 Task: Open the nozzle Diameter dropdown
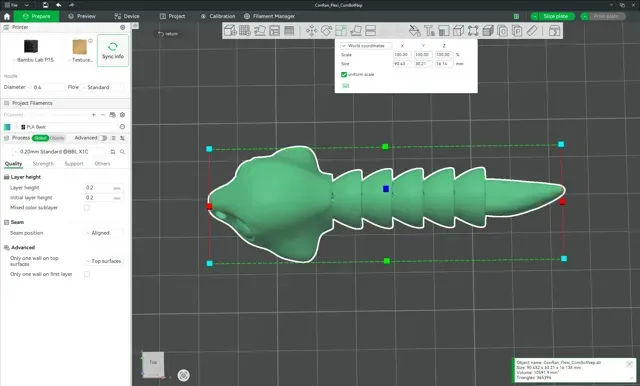coord(47,87)
